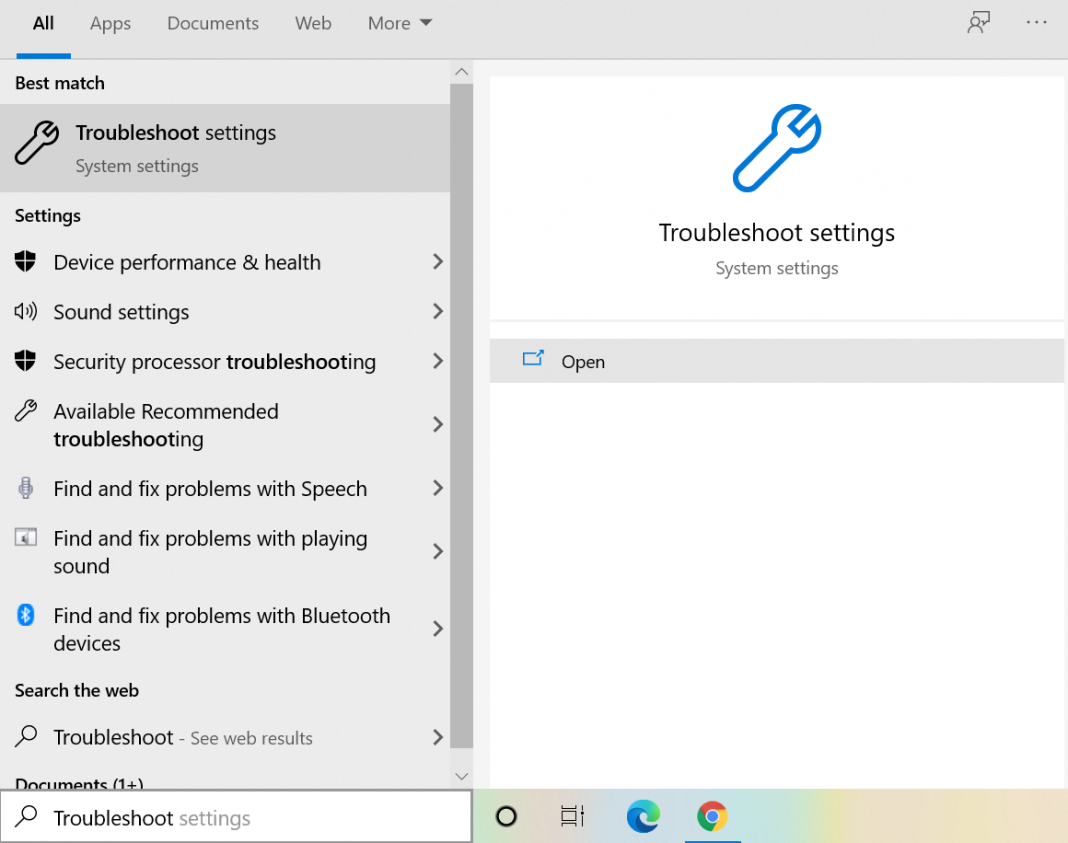Image resolution: width=1068 pixels, height=843 pixels.
Task: Click the Troubleshoot settings wrench icon
Action: point(36,144)
